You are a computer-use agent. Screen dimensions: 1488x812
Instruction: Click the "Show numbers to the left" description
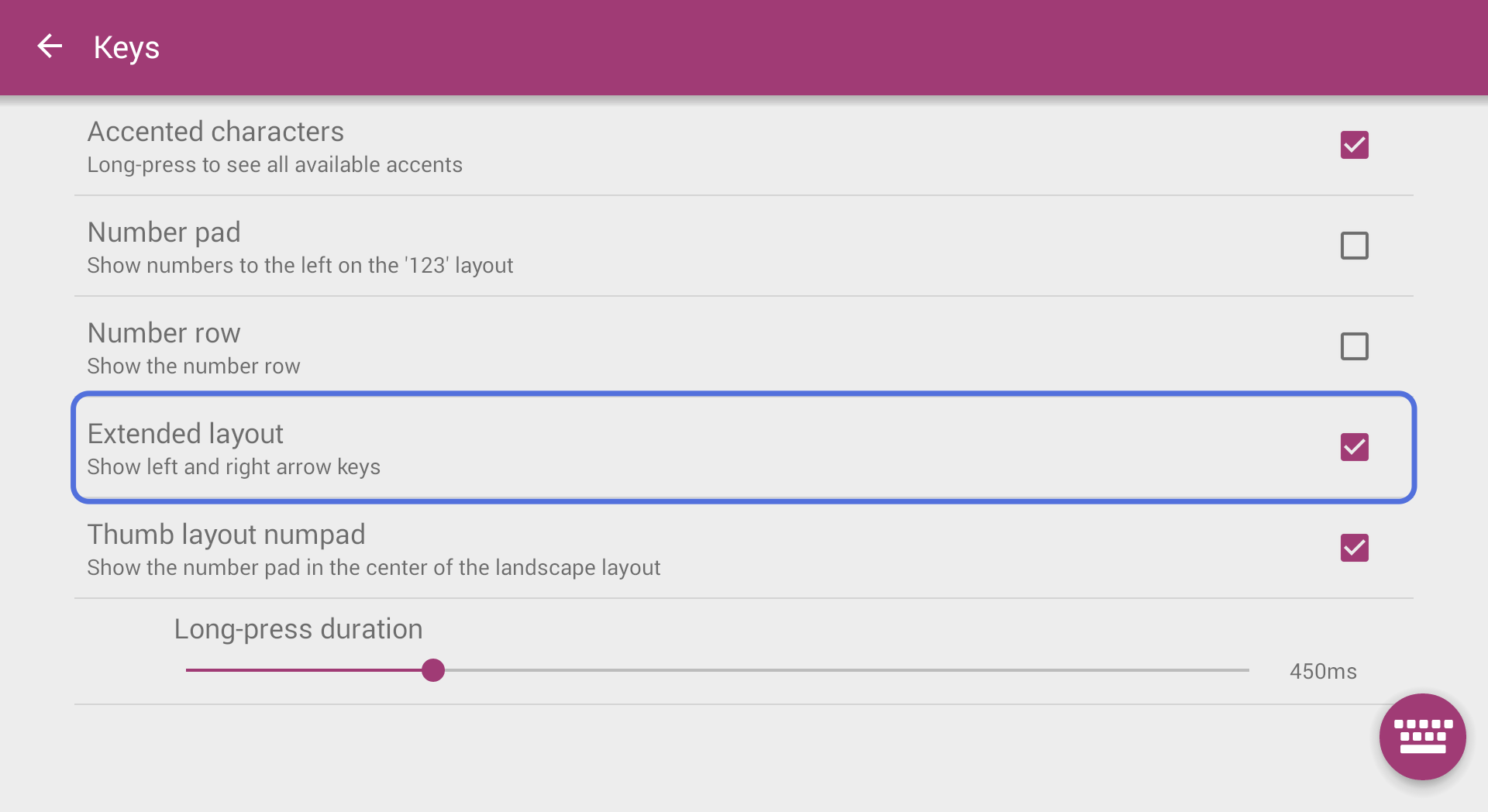[x=300, y=266]
